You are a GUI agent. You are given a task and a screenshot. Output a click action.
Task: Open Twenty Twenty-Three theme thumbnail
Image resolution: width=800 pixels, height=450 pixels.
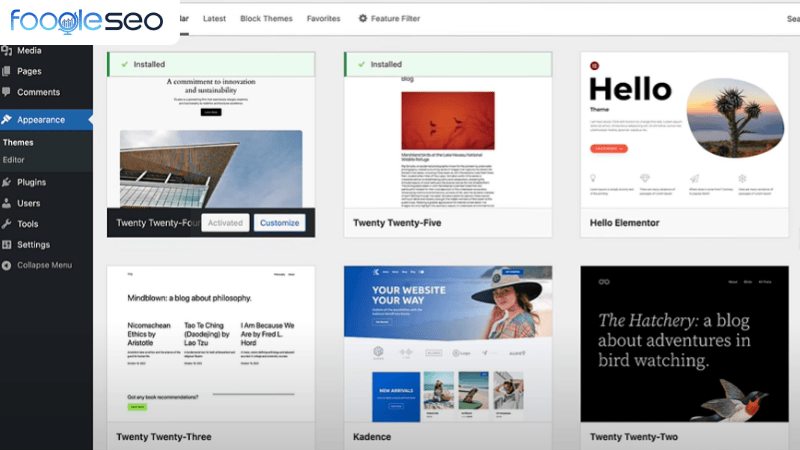[211, 344]
